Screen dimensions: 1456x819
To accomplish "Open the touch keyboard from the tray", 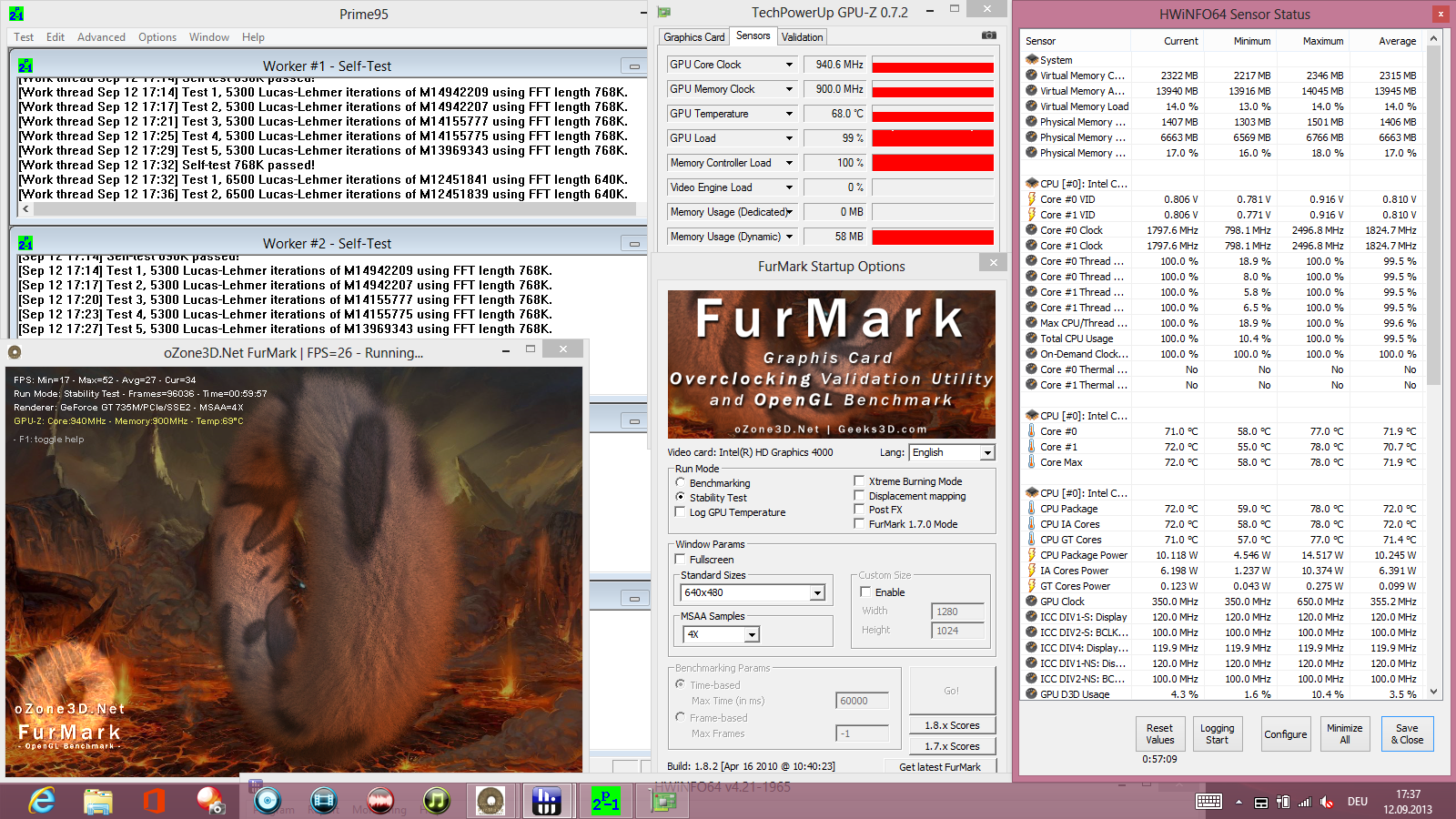I will [x=1209, y=802].
